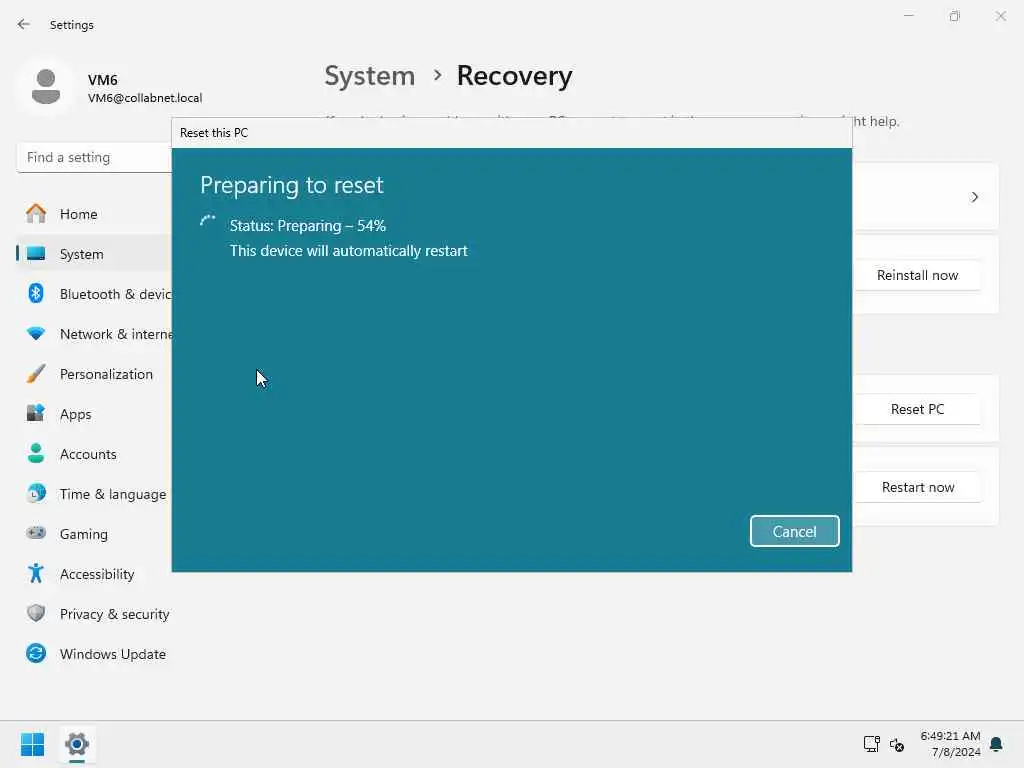
Task: Select the Gaming controller icon
Action: coord(36,533)
